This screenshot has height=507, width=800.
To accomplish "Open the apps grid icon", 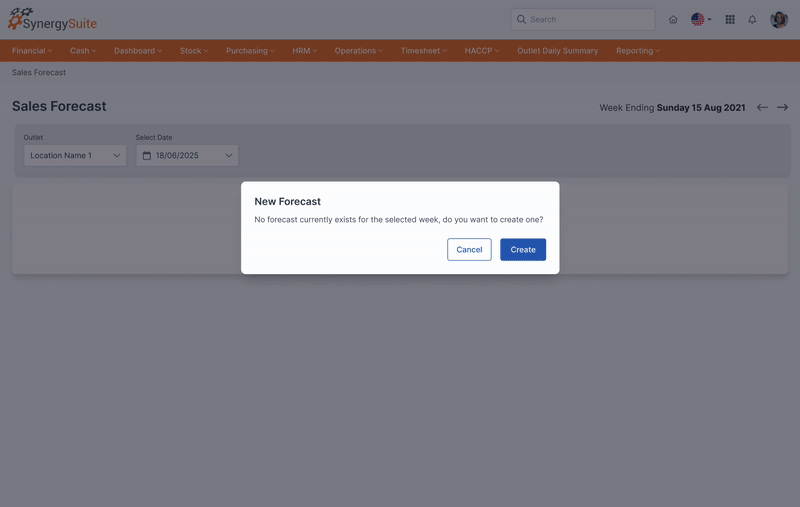I will point(730,19).
